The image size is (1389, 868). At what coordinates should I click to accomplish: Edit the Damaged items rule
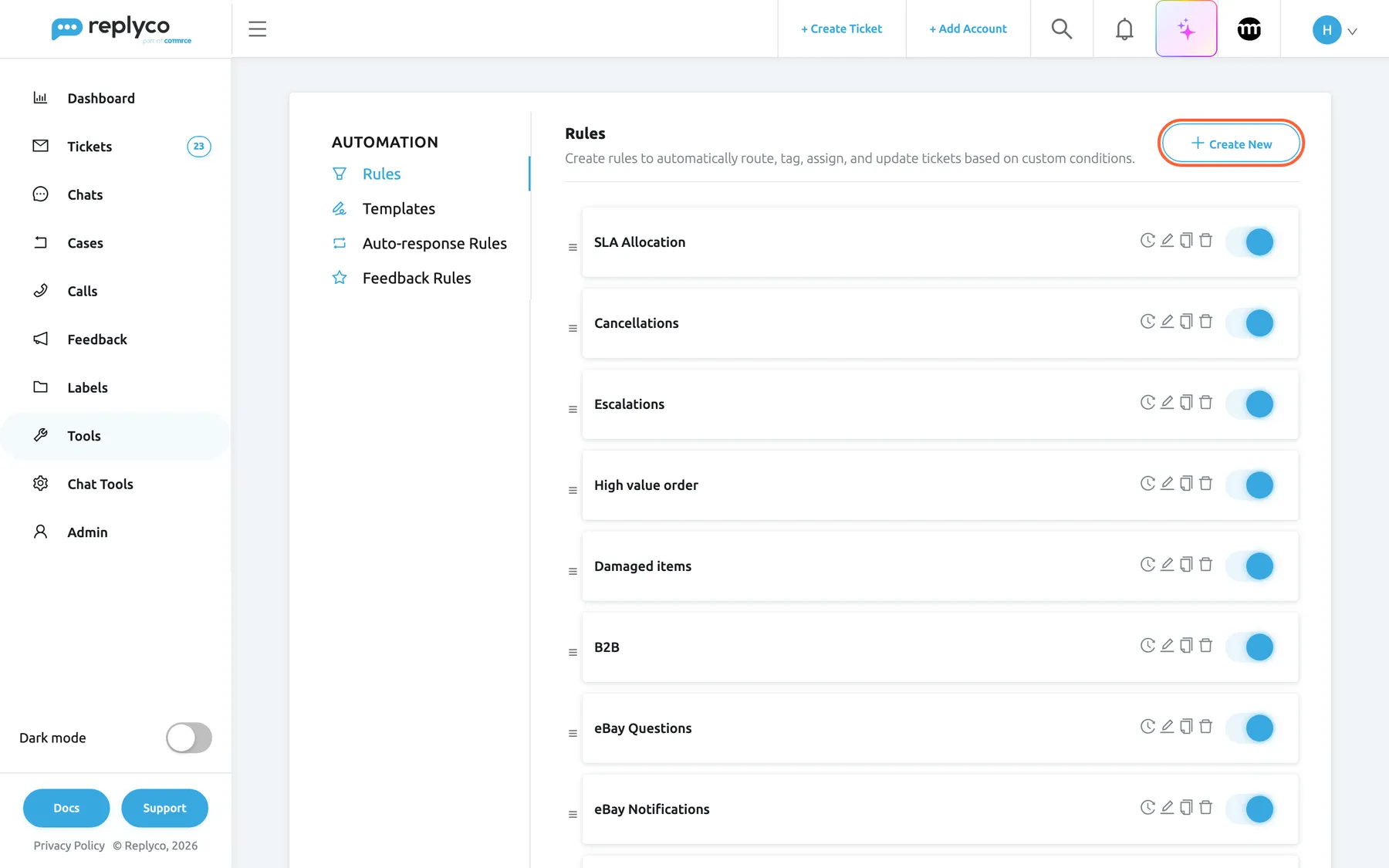pos(1167,564)
